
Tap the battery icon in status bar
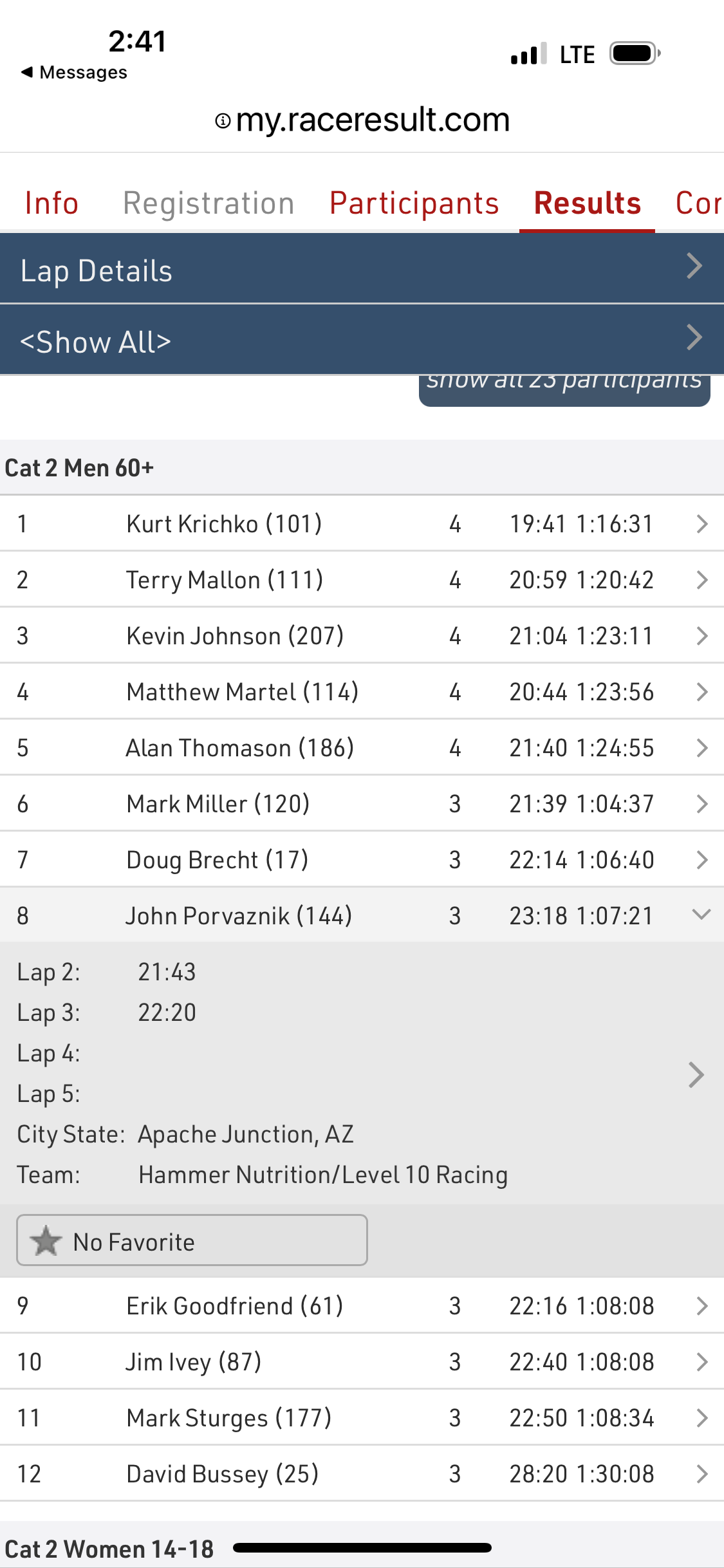click(x=635, y=53)
